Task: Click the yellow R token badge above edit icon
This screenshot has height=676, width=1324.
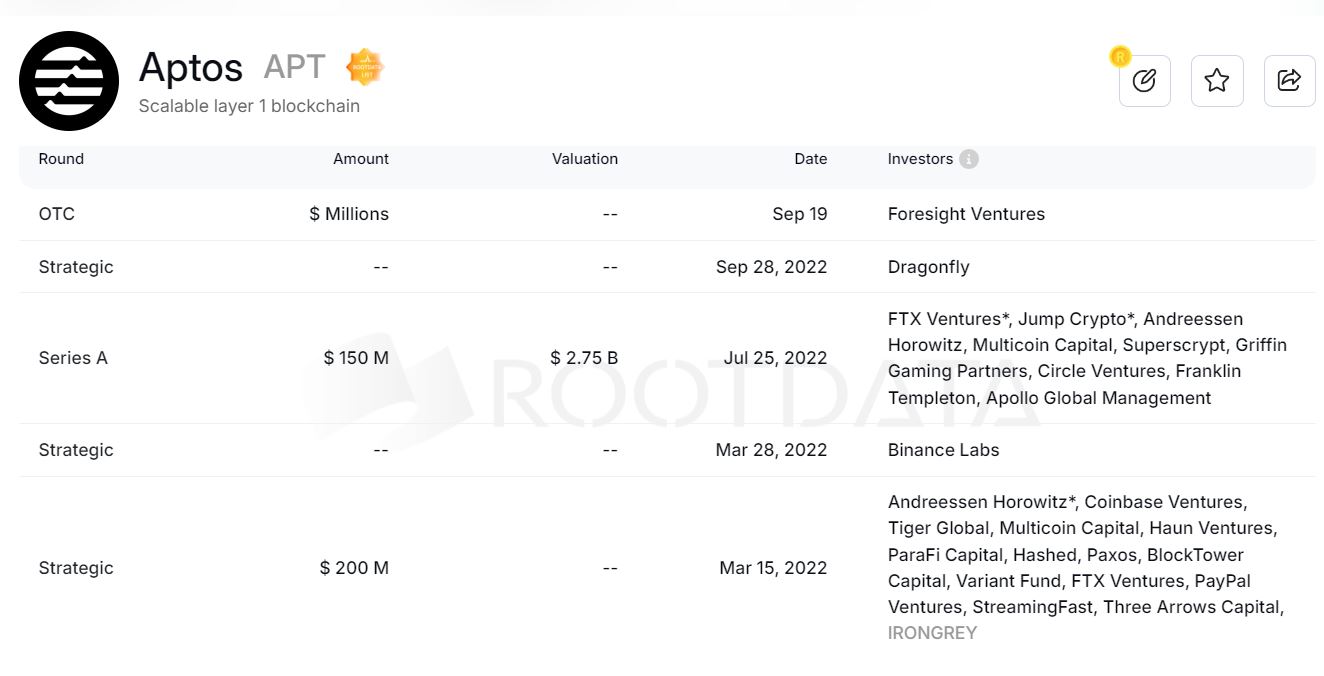Action: (x=1120, y=57)
